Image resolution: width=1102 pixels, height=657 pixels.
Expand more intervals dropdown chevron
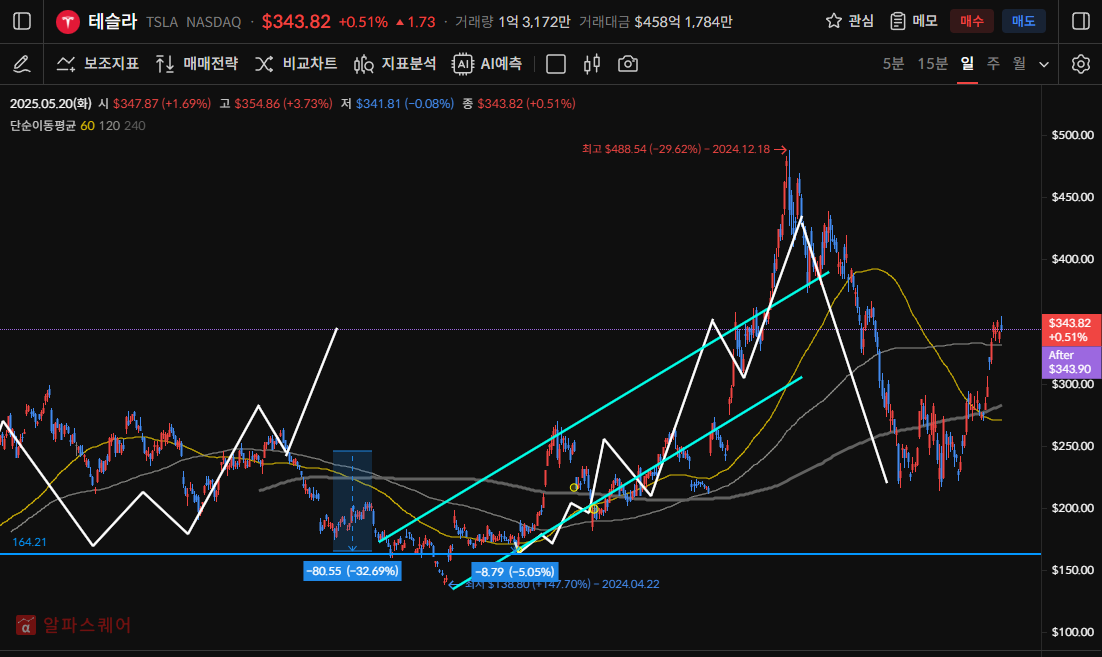[x=1044, y=65]
